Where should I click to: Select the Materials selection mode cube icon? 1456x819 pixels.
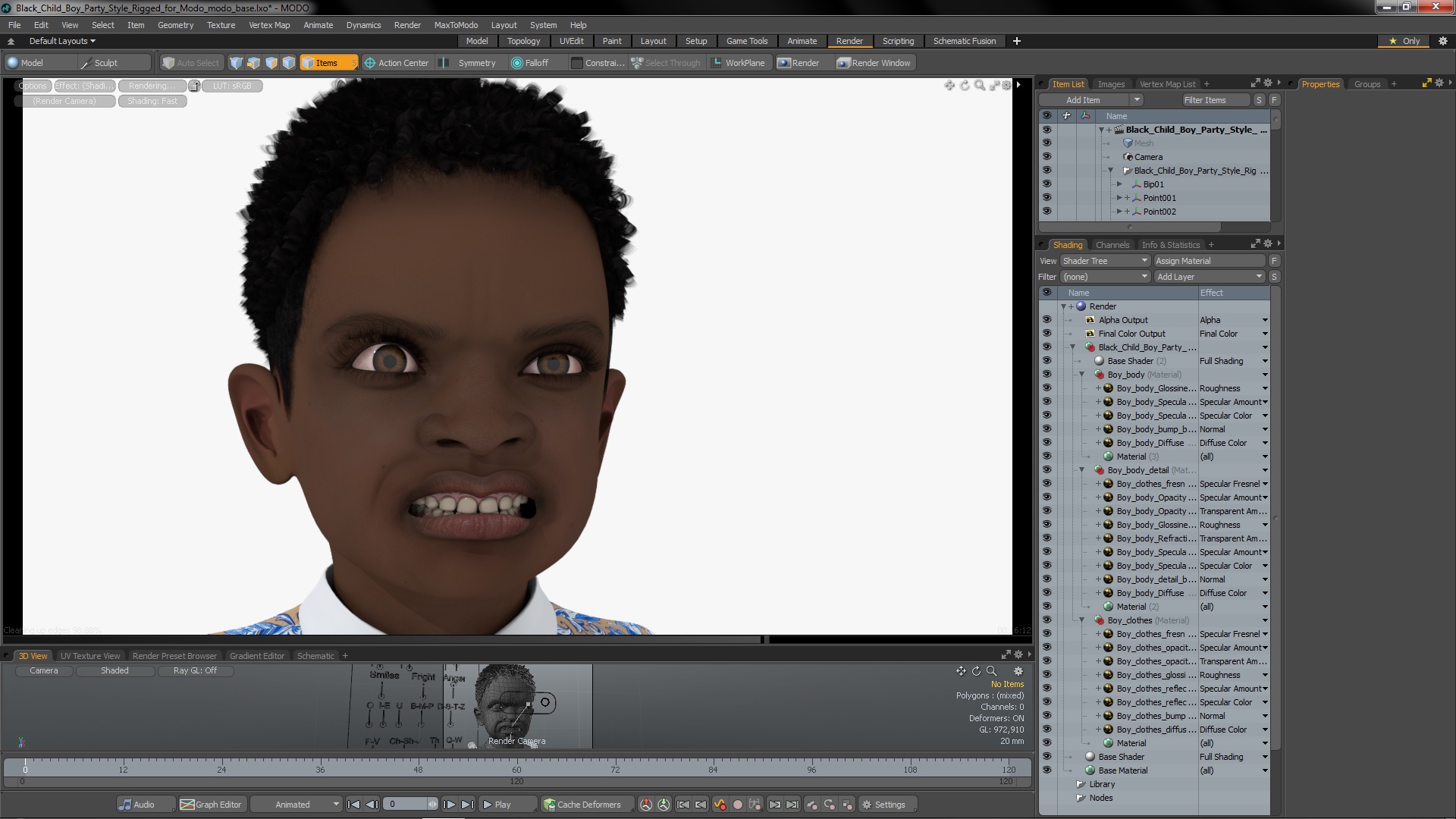click(289, 63)
